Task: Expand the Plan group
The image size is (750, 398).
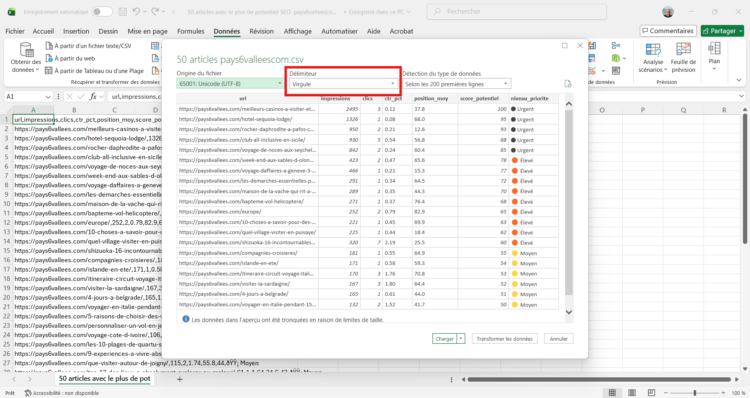Action: 714,56
